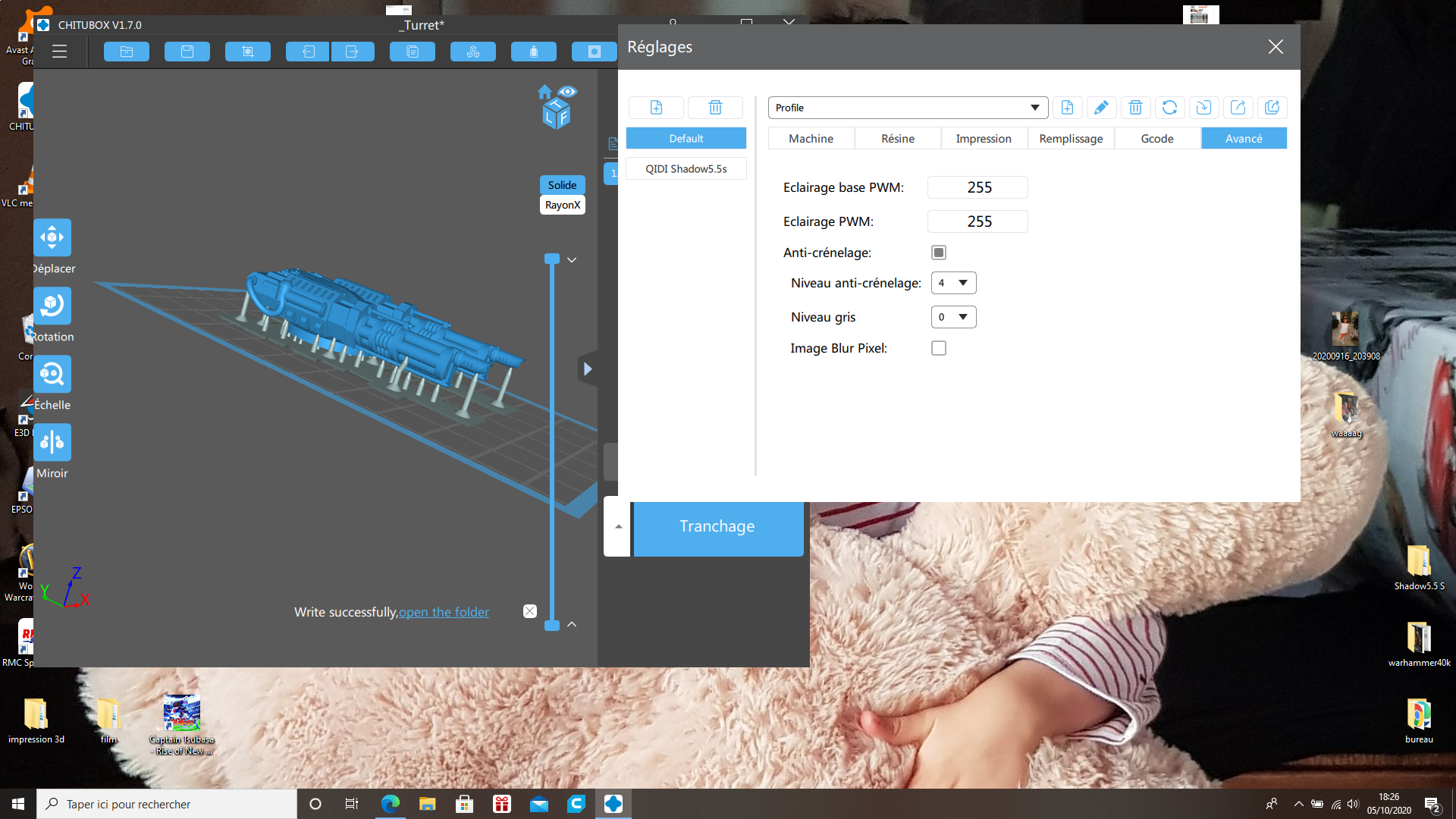Toggle the Anti-crénelage checkbox
1456x819 pixels.
[x=939, y=253]
